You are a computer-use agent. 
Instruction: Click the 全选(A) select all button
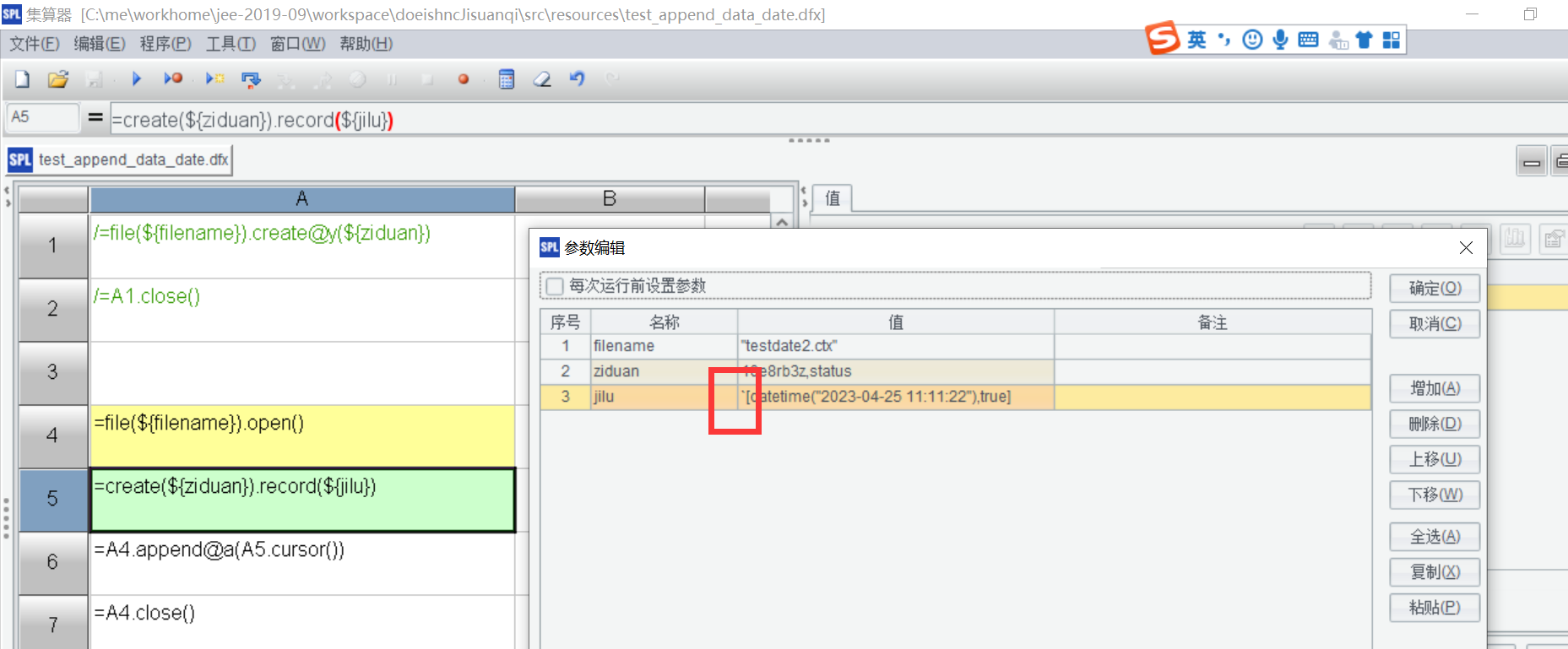(x=1435, y=537)
